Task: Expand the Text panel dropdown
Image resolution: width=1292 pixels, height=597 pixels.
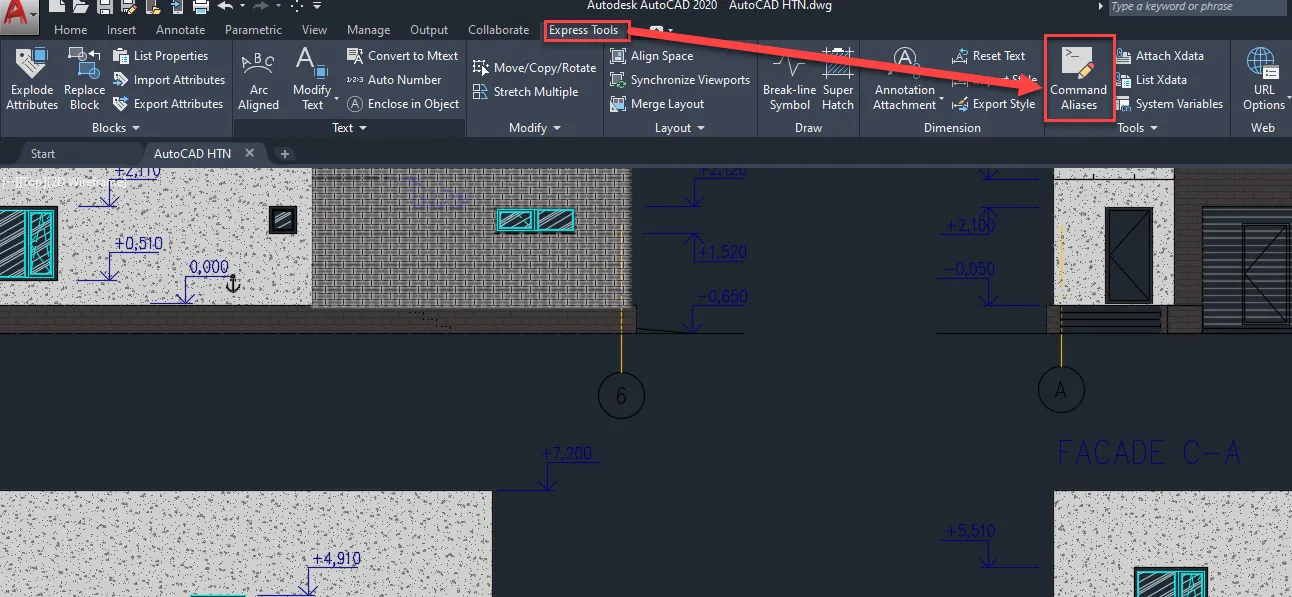Action: 347,127
